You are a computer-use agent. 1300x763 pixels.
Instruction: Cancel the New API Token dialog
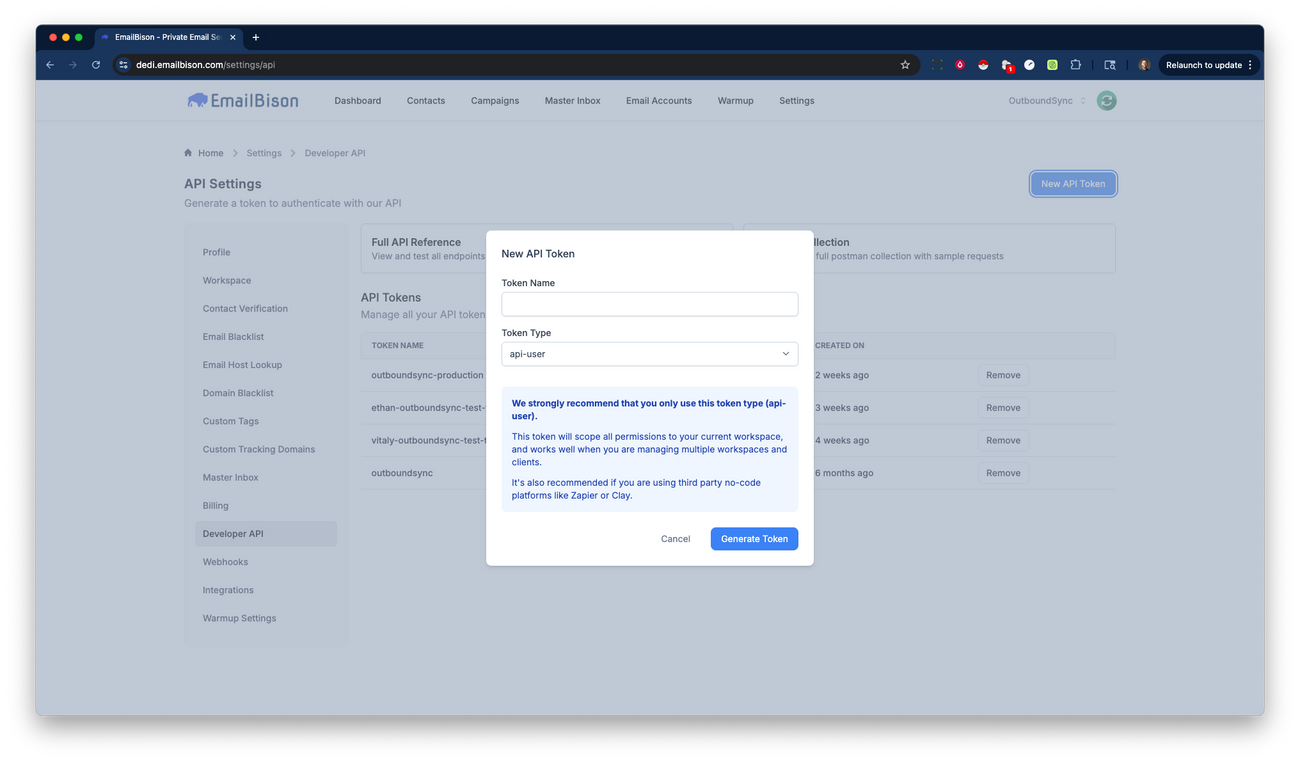click(675, 538)
